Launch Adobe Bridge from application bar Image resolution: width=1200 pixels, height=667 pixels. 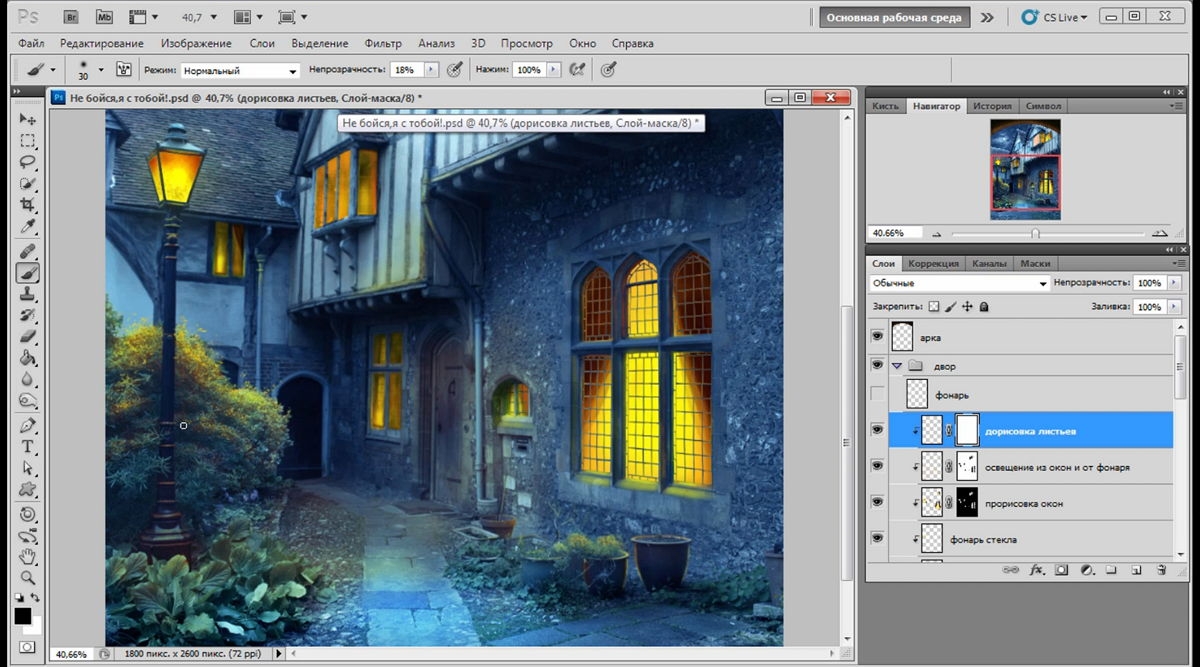point(70,17)
